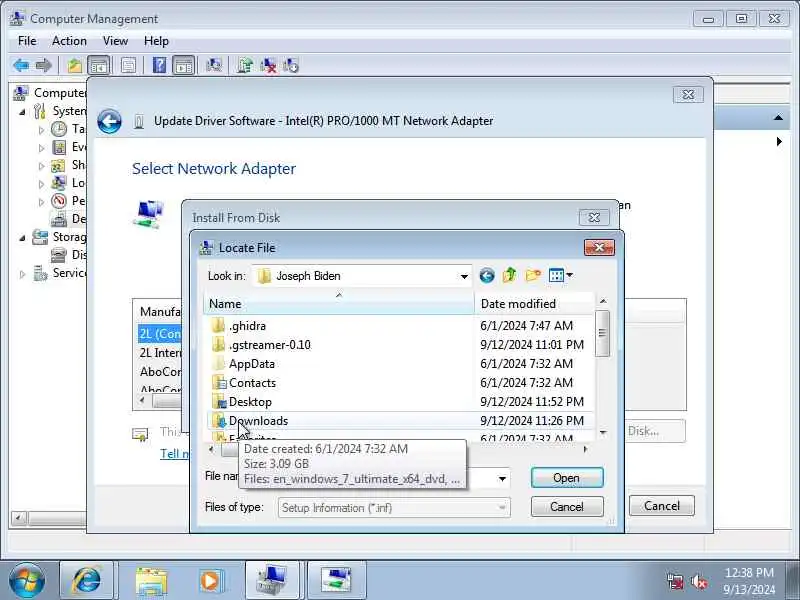Sort files by Date modified column header

point(534,304)
